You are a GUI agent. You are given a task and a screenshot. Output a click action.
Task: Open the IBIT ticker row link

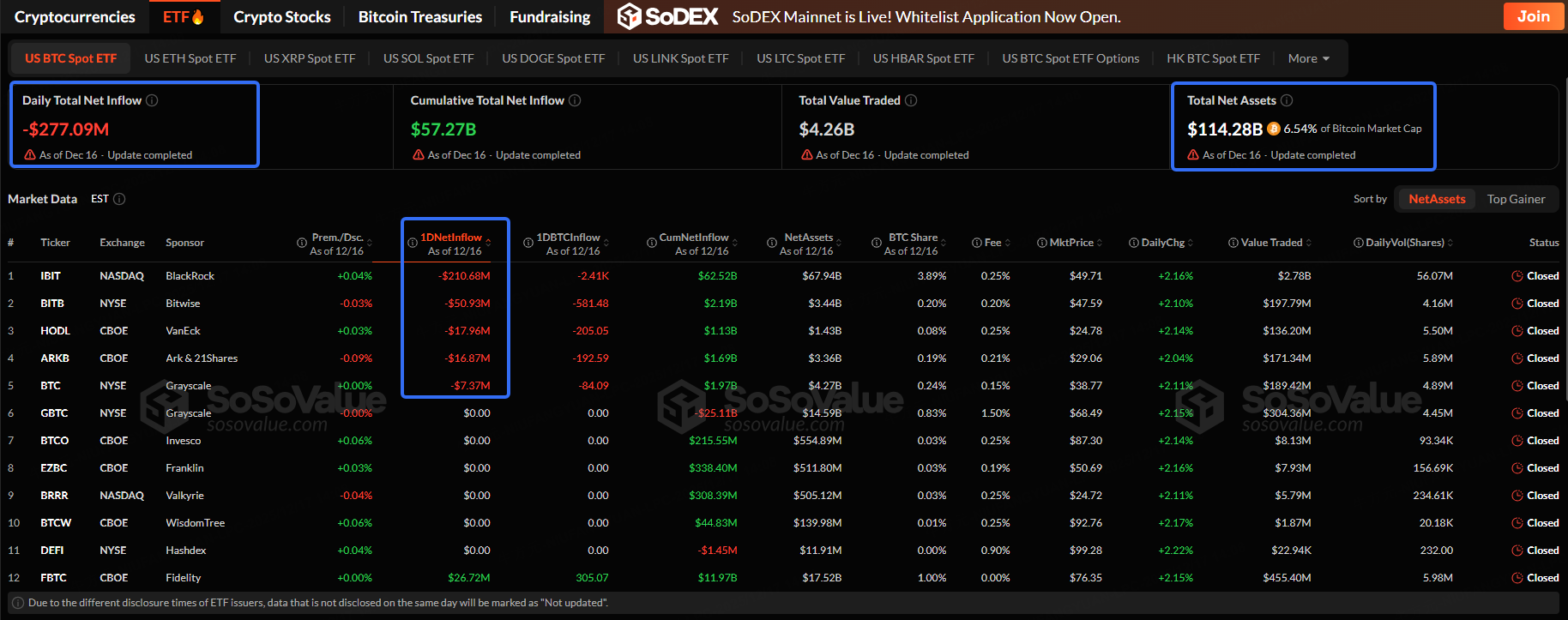[x=51, y=276]
